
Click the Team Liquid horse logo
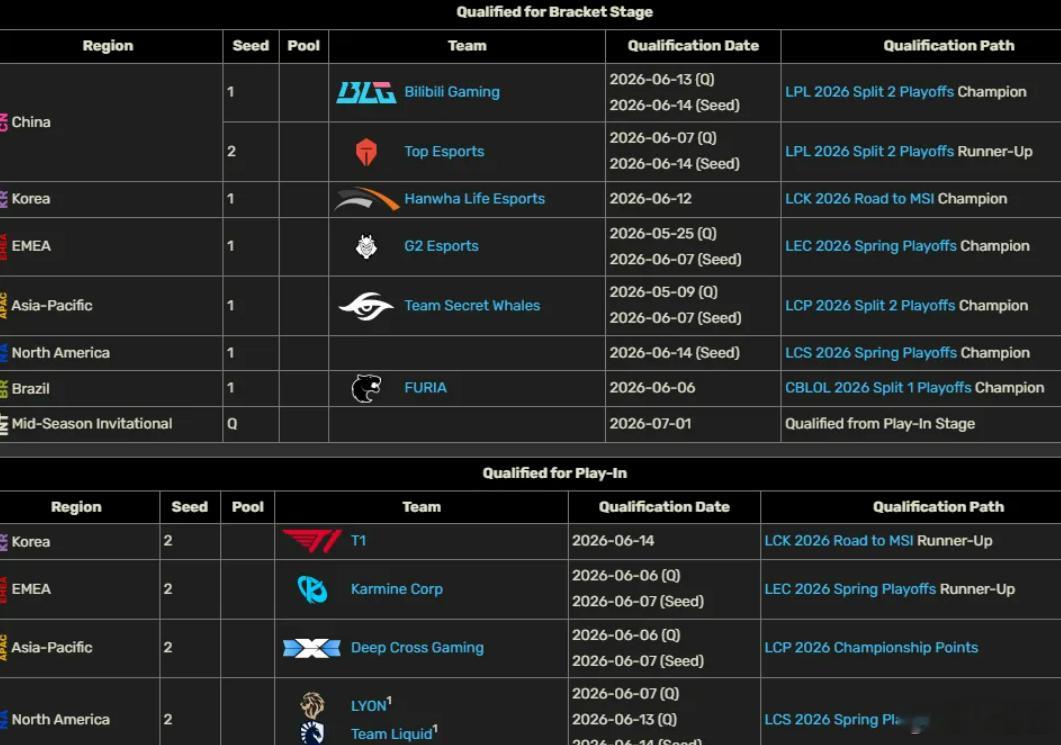pos(312,733)
